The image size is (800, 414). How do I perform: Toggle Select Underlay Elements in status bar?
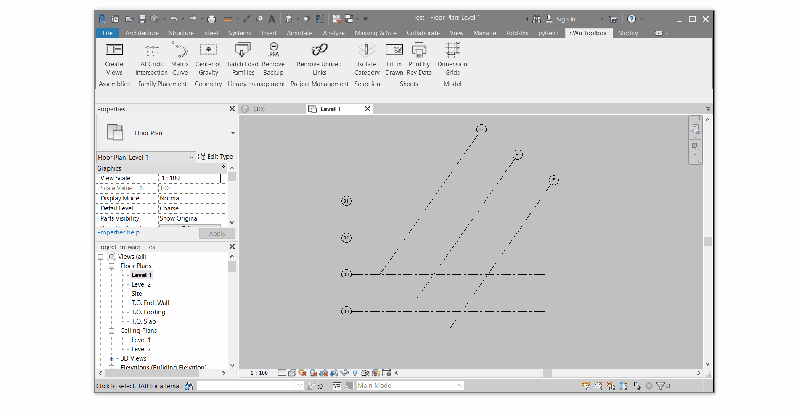pyautogui.click(x=599, y=386)
